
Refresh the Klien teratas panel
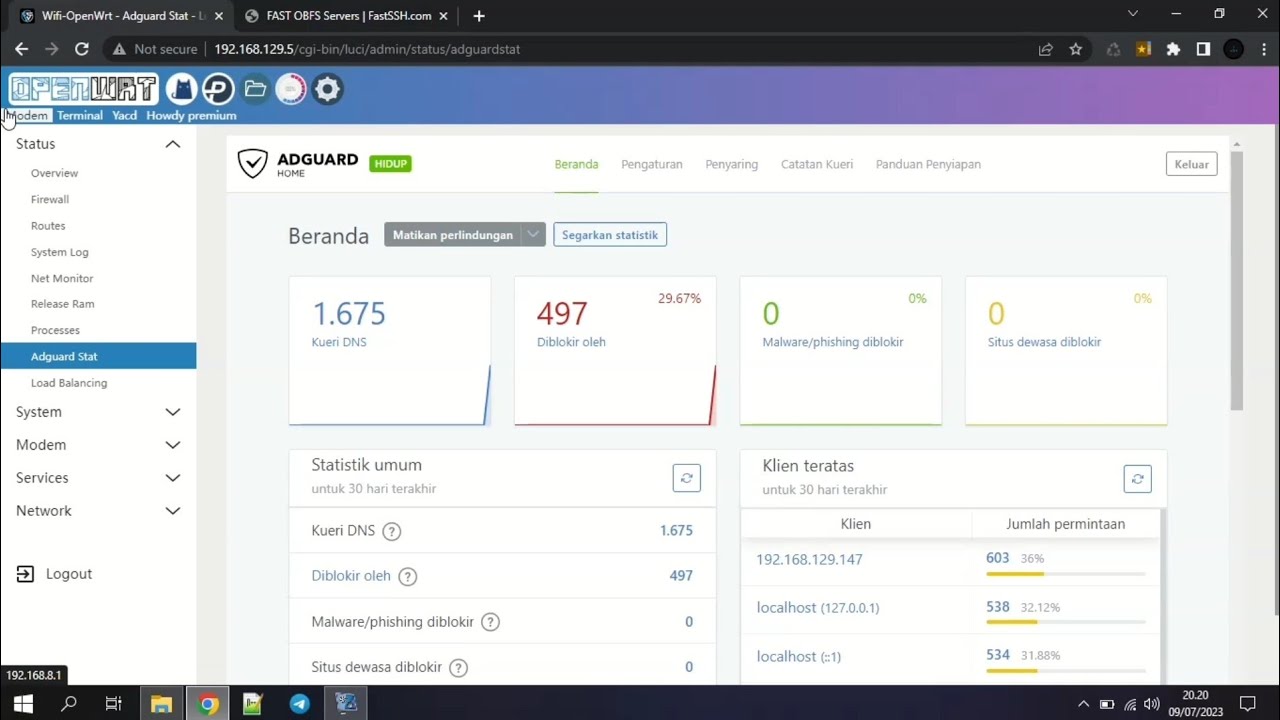click(1137, 479)
